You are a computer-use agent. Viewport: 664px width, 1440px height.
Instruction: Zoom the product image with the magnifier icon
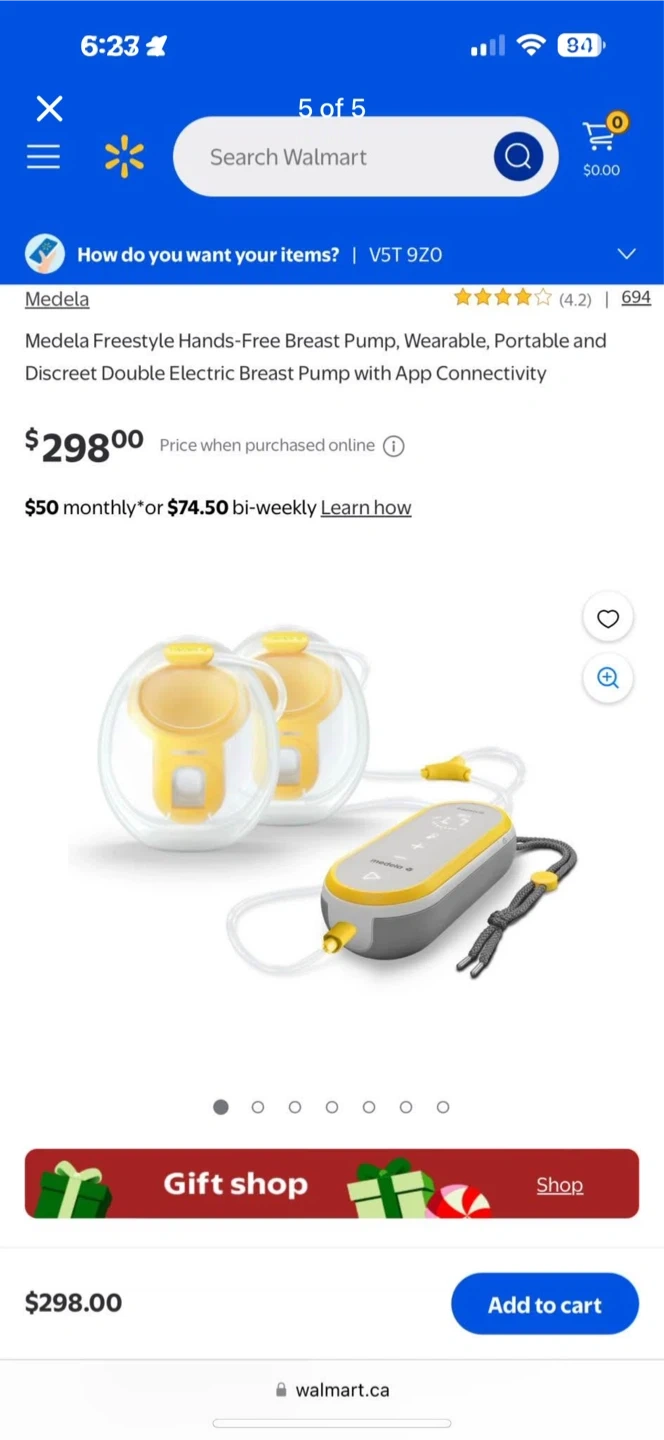click(608, 678)
